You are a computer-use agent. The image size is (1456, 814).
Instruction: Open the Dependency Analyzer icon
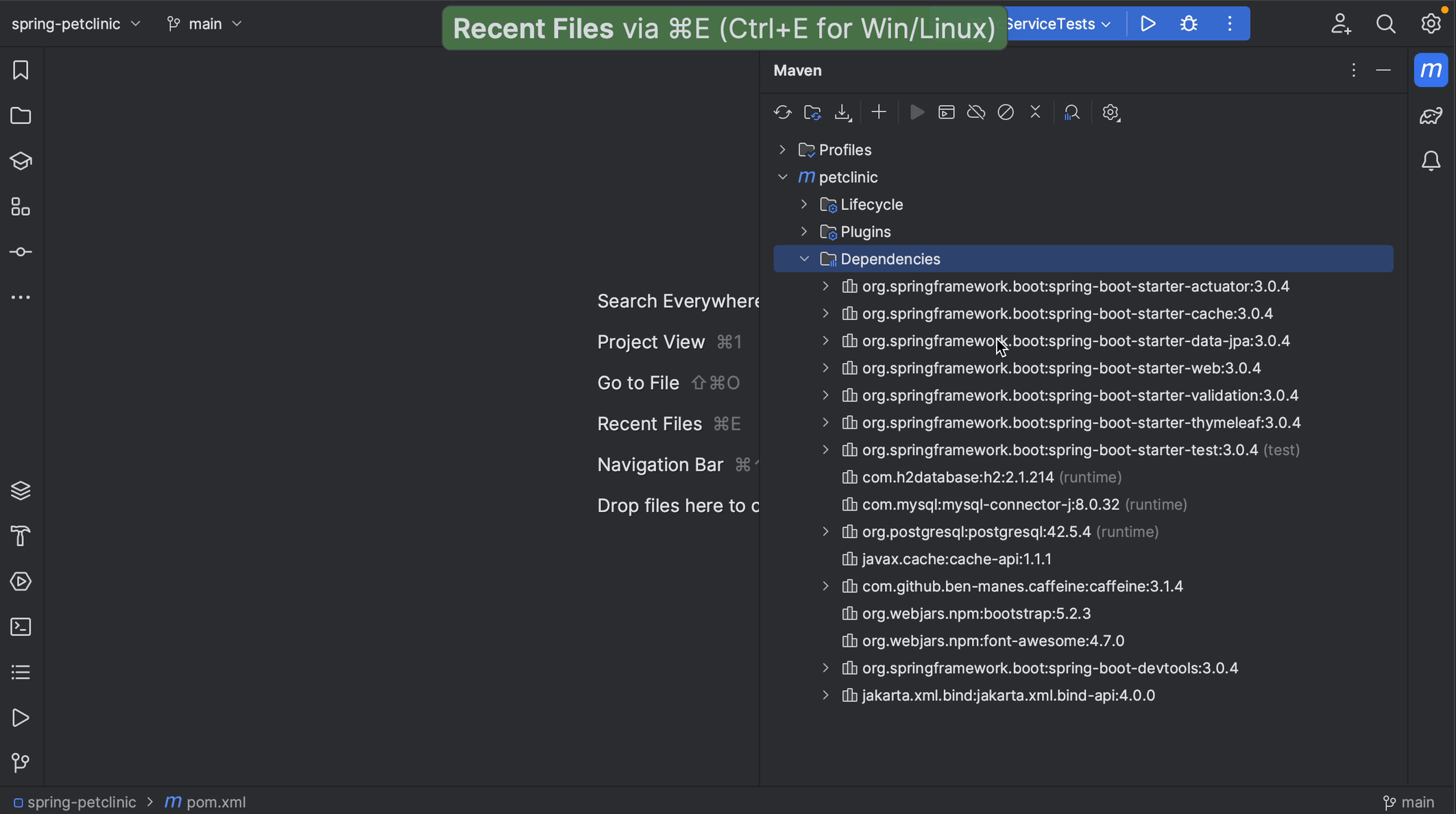(1072, 112)
